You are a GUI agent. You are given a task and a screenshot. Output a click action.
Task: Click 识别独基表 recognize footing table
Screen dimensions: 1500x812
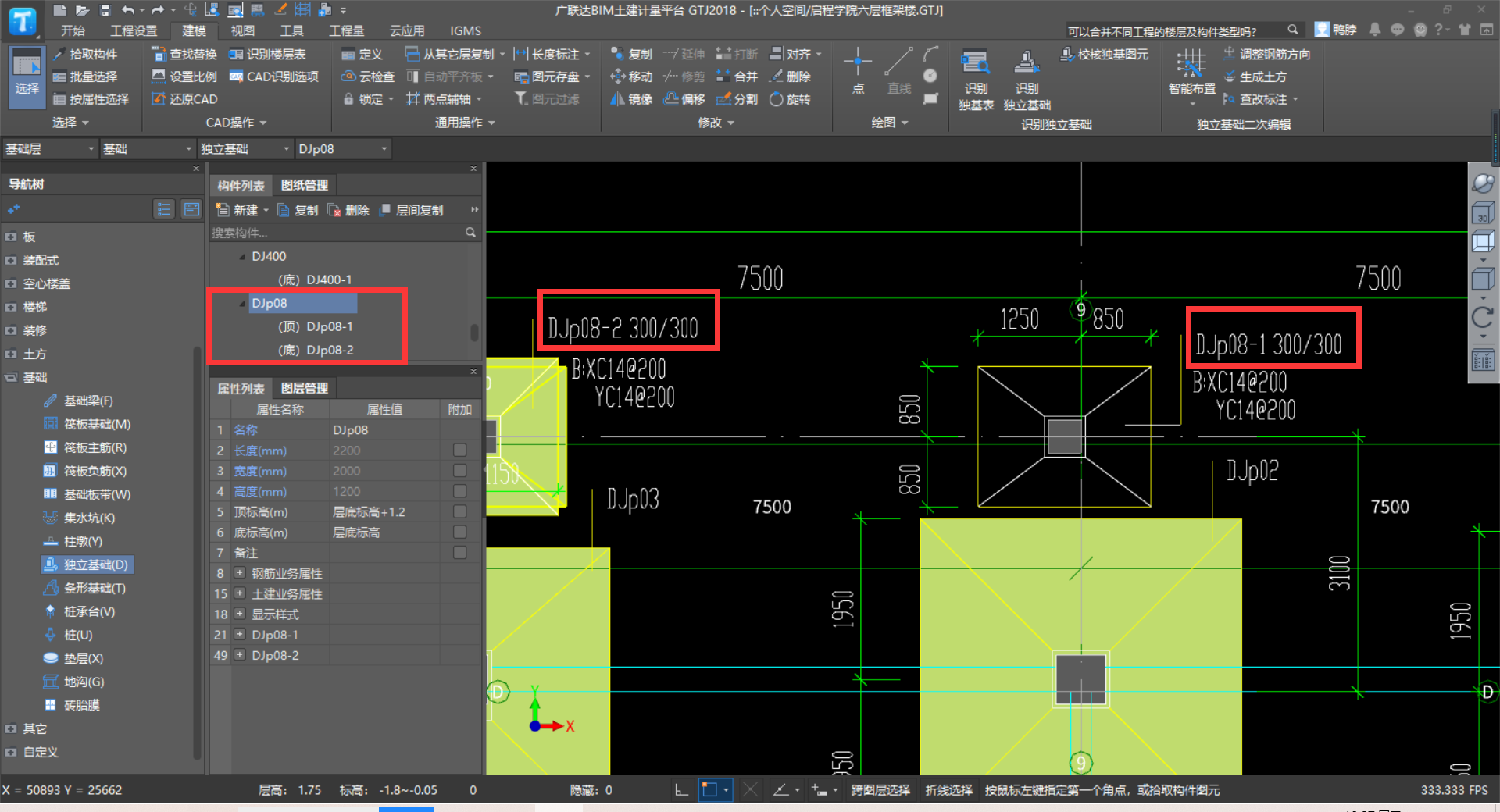point(976,81)
